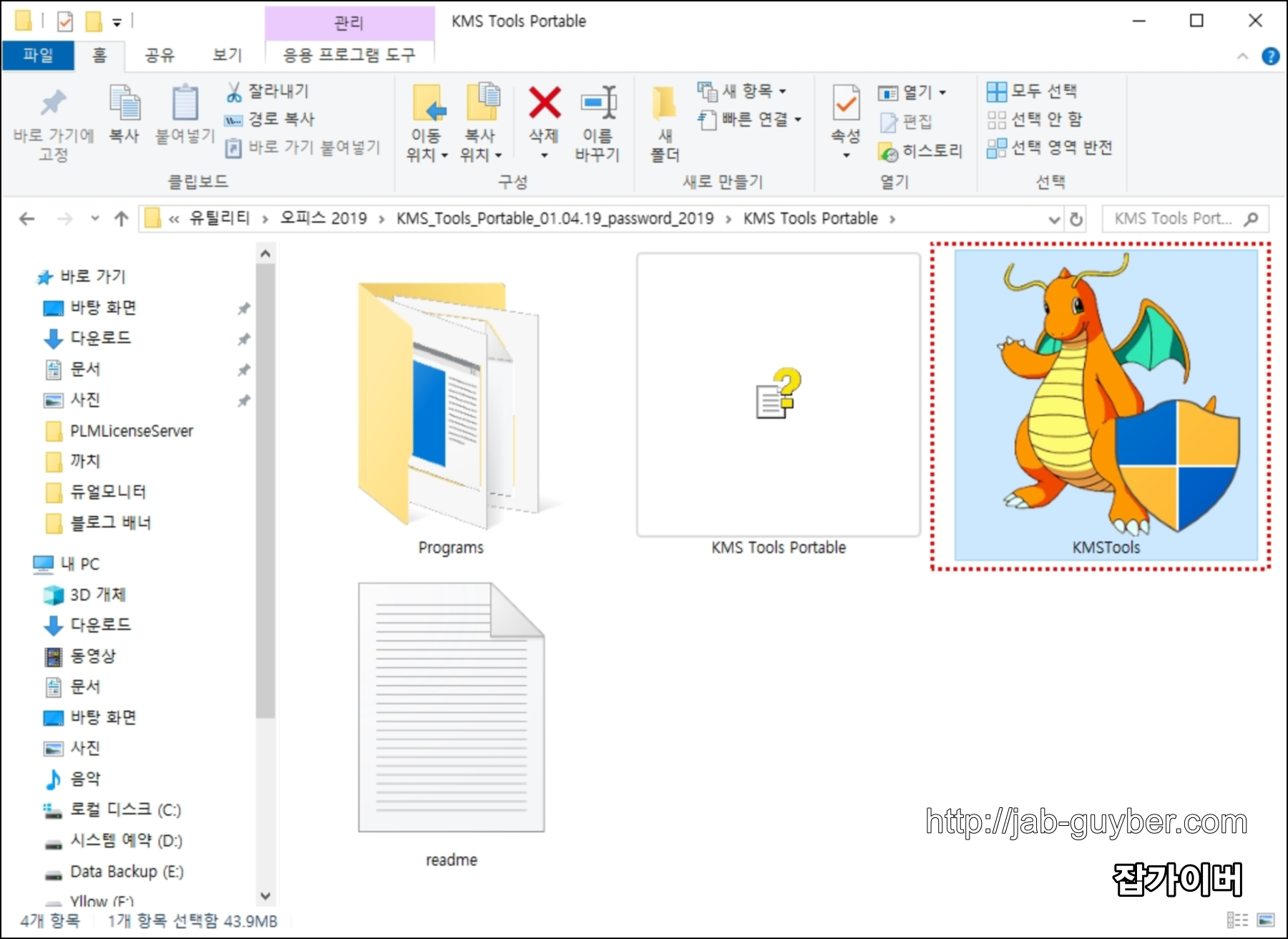Image resolution: width=1288 pixels, height=939 pixels.
Task: Open Move to (이동 위치) dropdown
Action: (427, 125)
